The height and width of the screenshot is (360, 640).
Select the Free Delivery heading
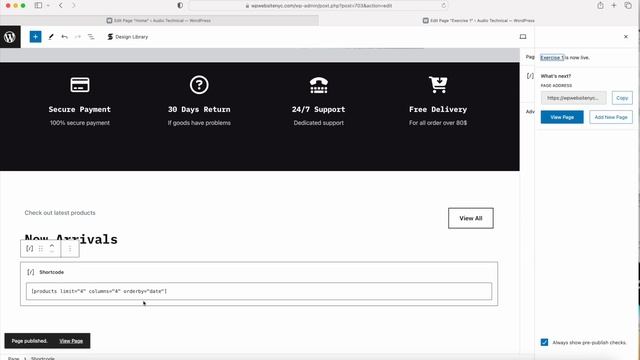(x=438, y=109)
